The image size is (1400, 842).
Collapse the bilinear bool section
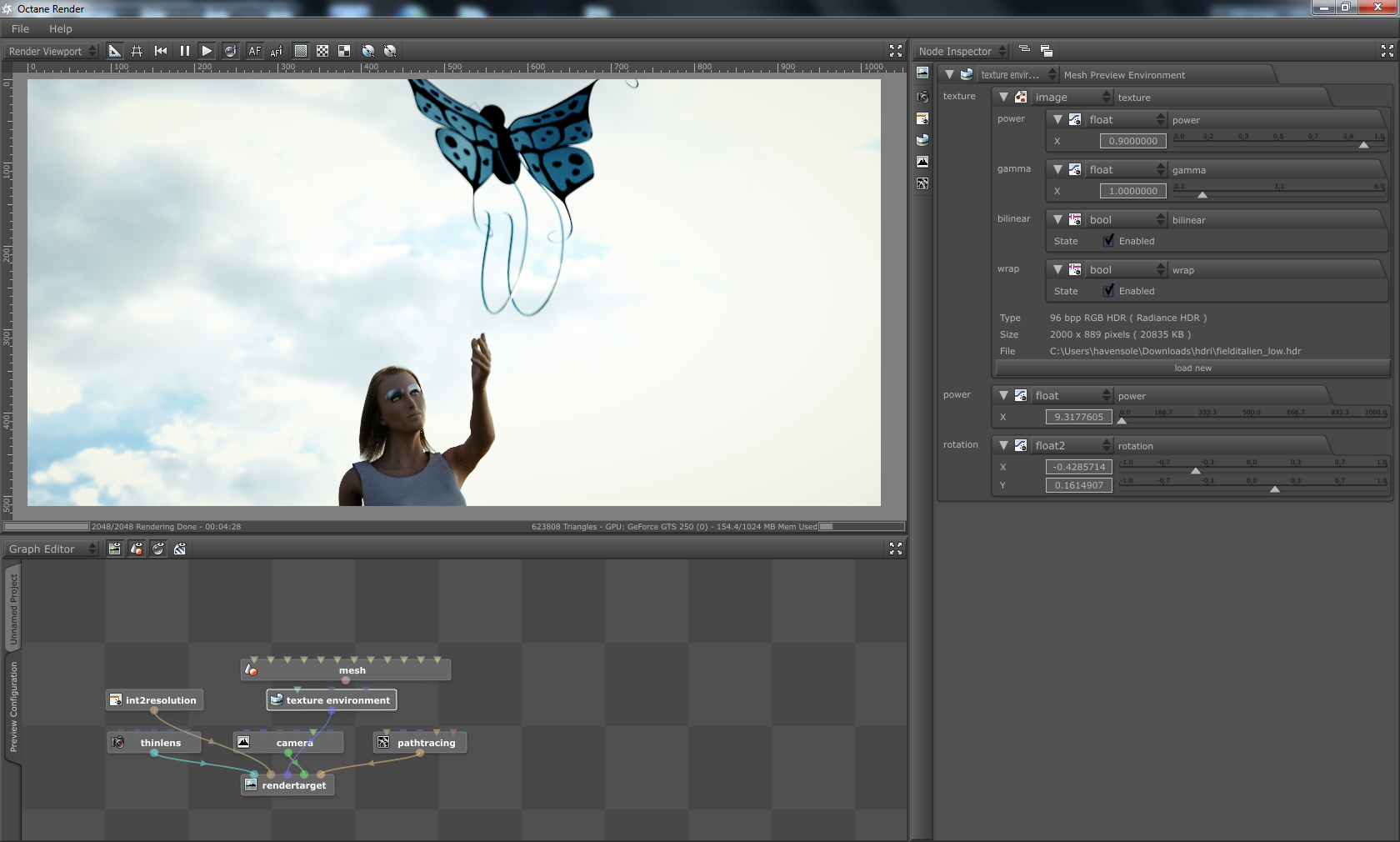1057,219
